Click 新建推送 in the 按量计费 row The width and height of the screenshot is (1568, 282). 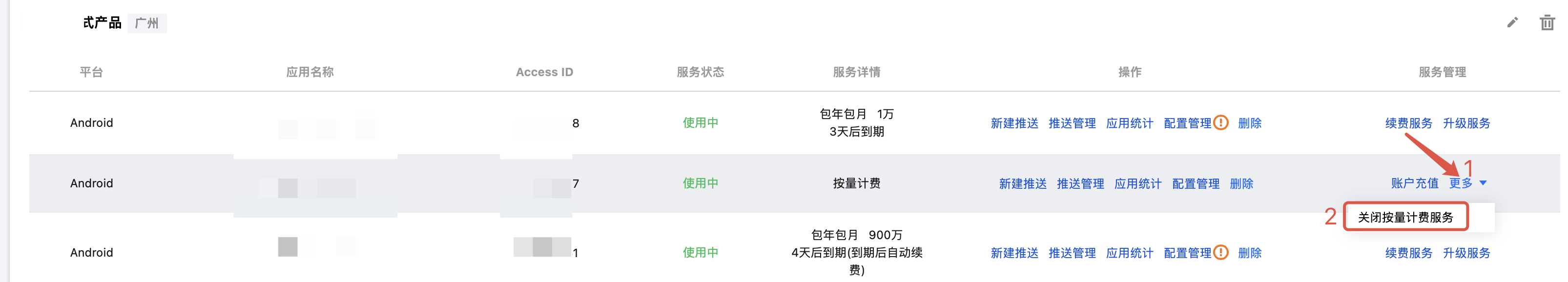click(x=1022, y=183)
